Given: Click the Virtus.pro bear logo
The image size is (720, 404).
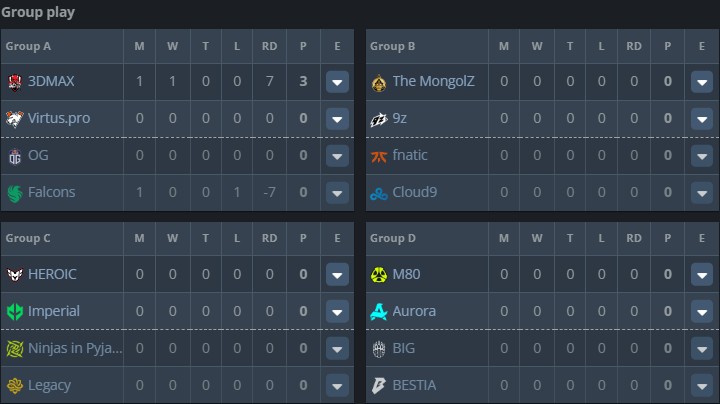Looking at the screenshot, I should click(x=14, y=118).
